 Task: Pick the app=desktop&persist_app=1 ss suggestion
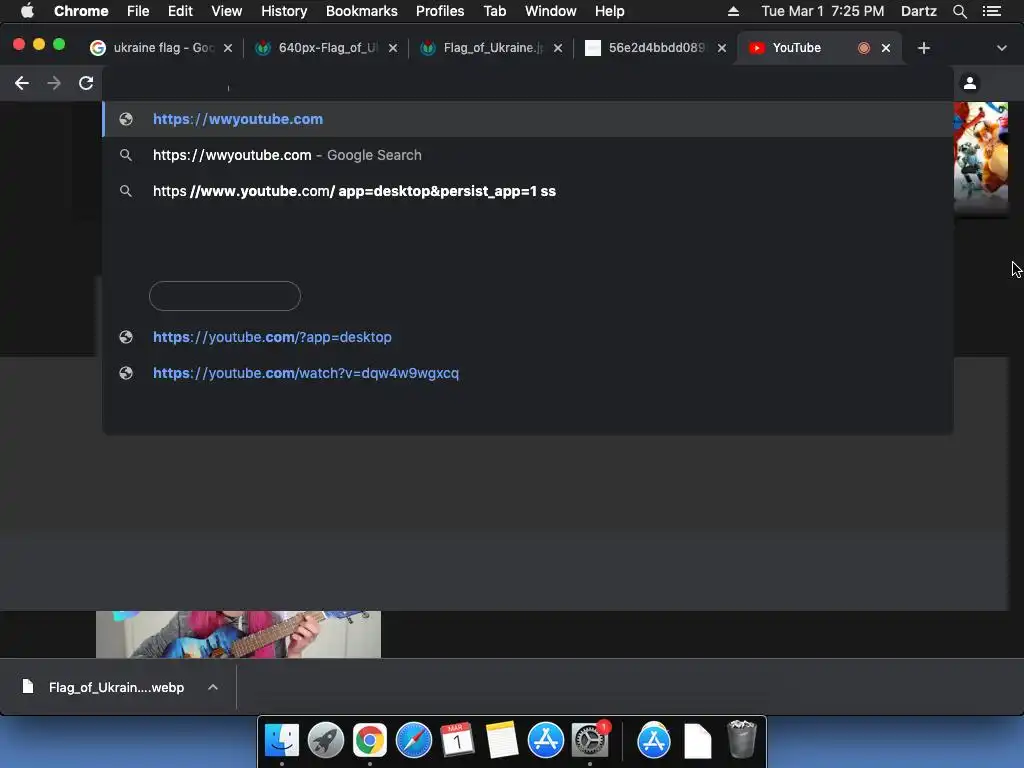[528, 191]
